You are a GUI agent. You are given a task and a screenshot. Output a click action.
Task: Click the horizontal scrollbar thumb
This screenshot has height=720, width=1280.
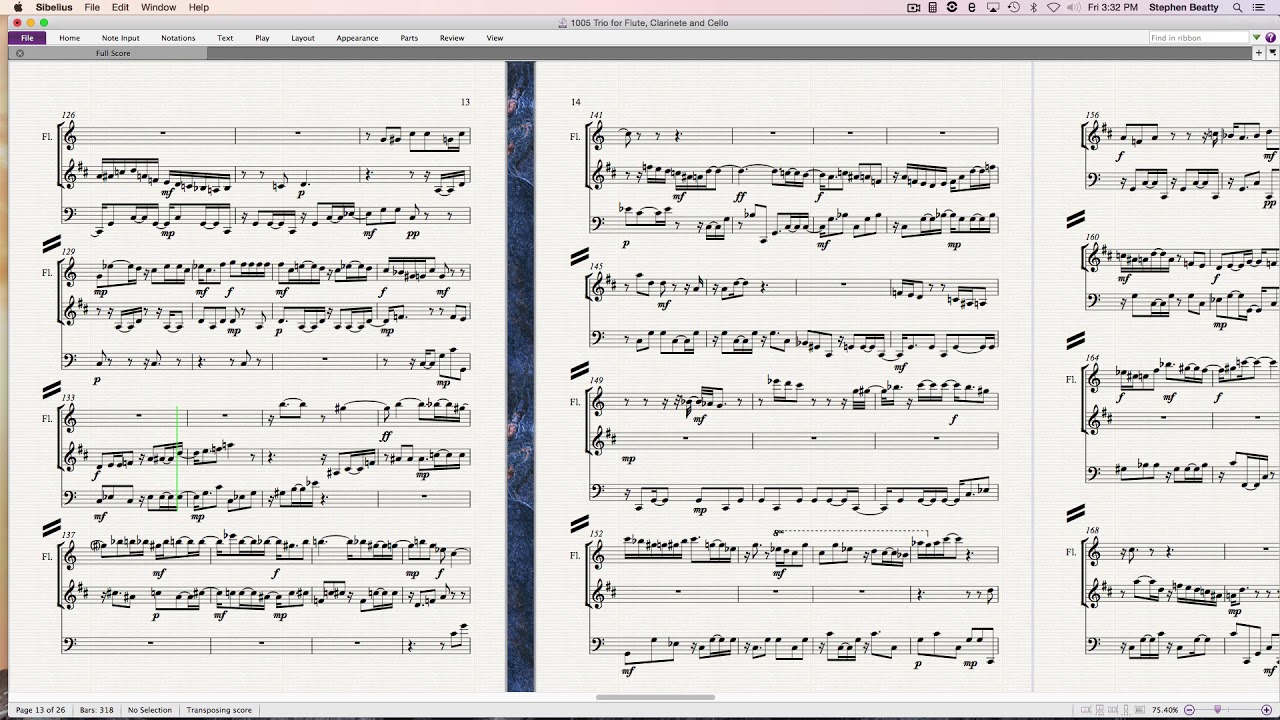[x=655, y=697]
